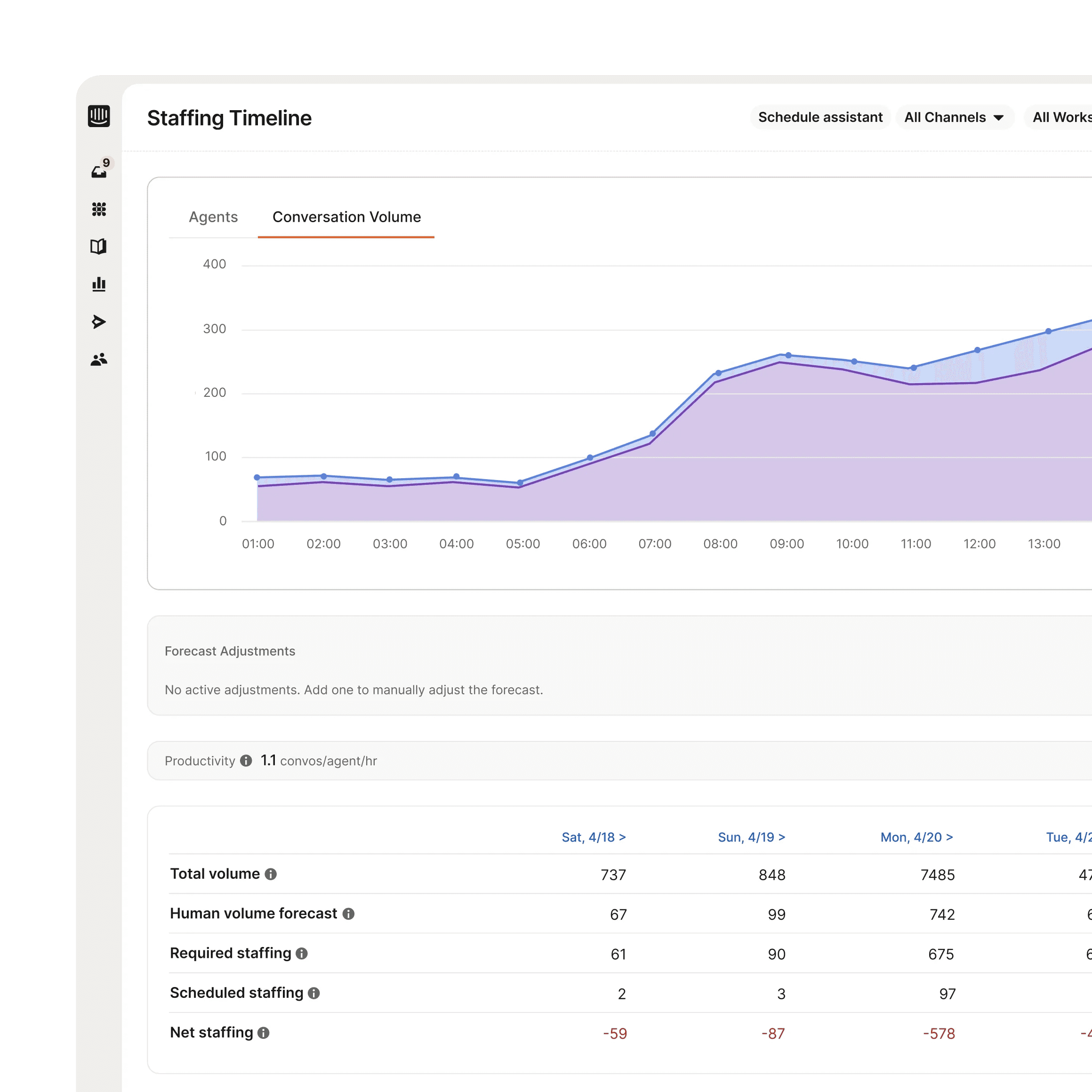Switch to the Agents tab
This screenshot has width=1092, height=1092.
click(x=213, y=217)
